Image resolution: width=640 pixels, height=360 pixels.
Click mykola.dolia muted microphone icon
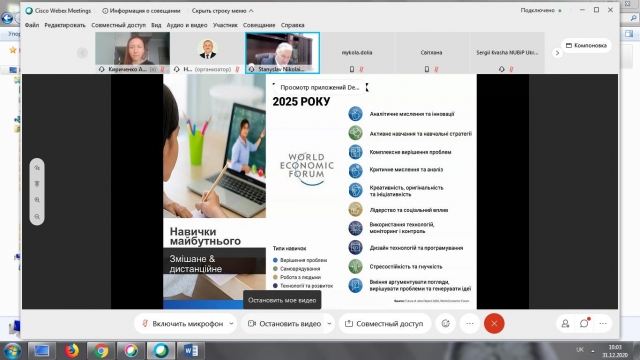361,69
